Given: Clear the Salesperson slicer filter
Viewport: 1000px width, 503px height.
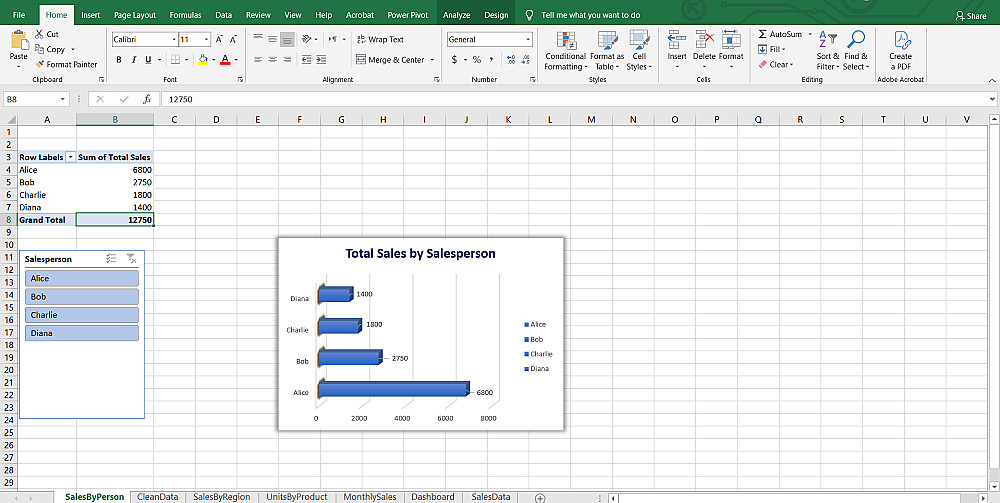Looking at the screenshot, I should [131, 258].
